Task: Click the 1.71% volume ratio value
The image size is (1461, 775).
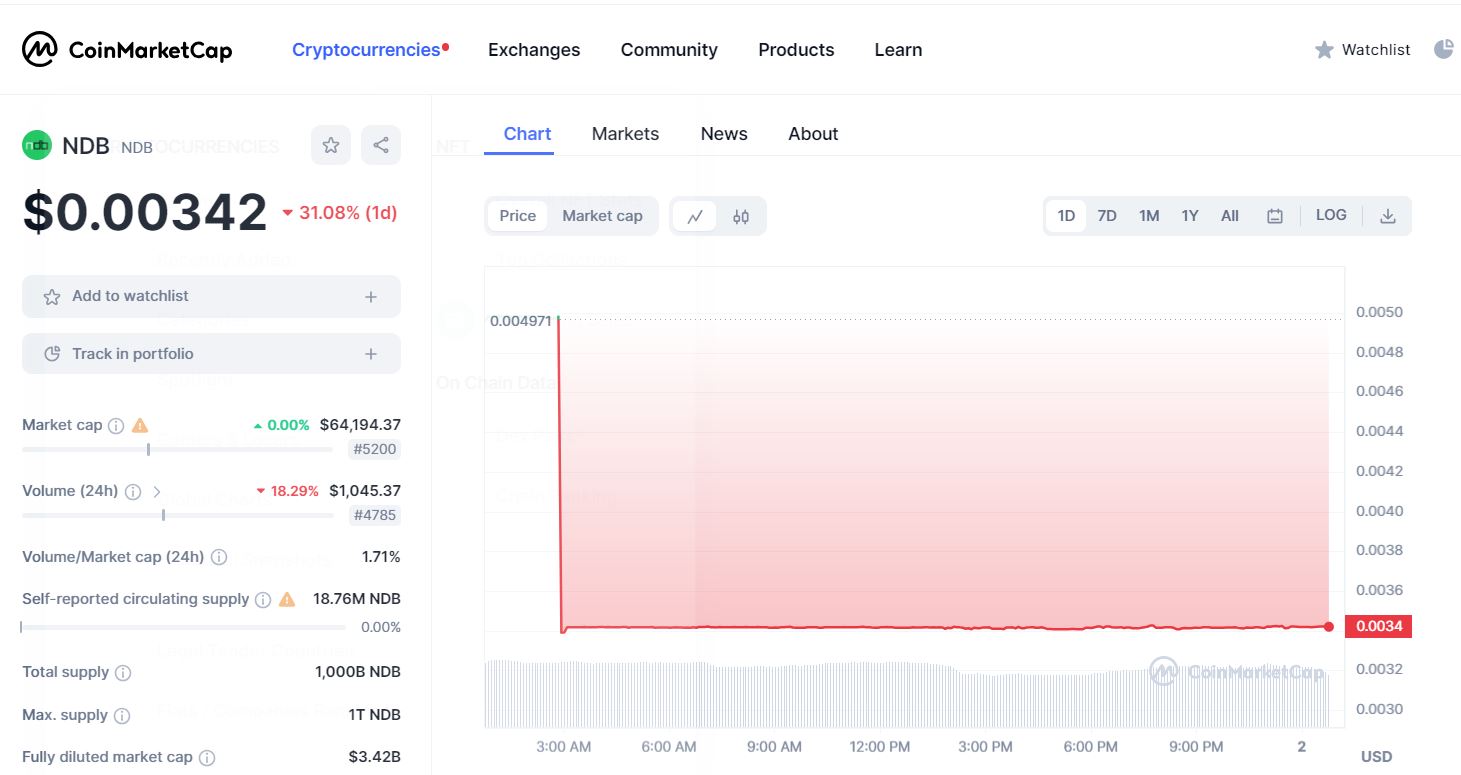Action: coord(381,557)
